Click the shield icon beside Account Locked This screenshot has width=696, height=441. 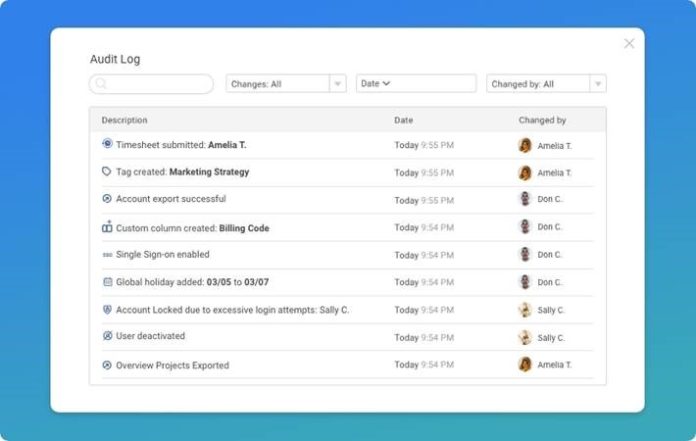click(x=107, y=309)
